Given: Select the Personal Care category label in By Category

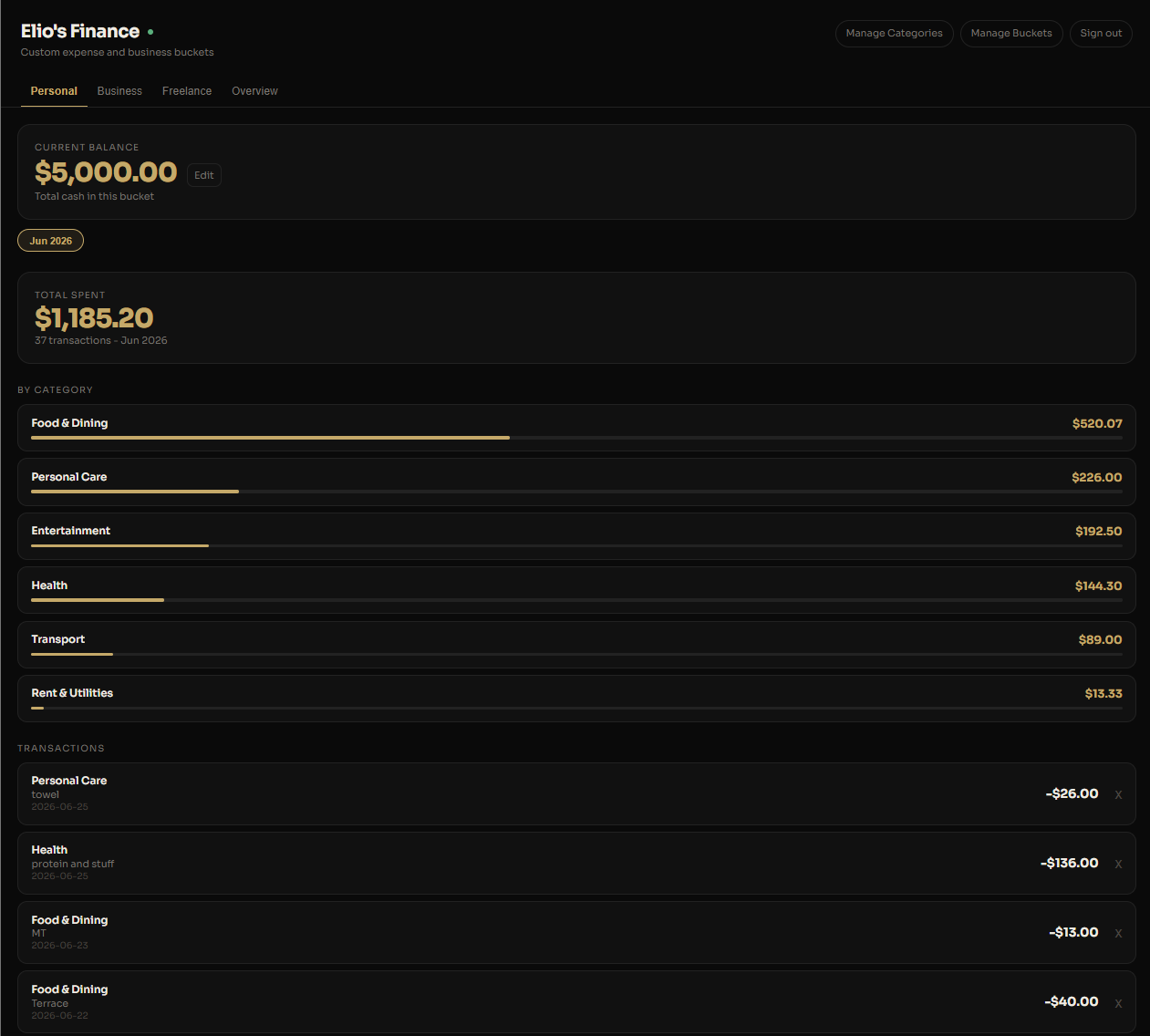Looking at the screenshot, I should click(69, 477).
